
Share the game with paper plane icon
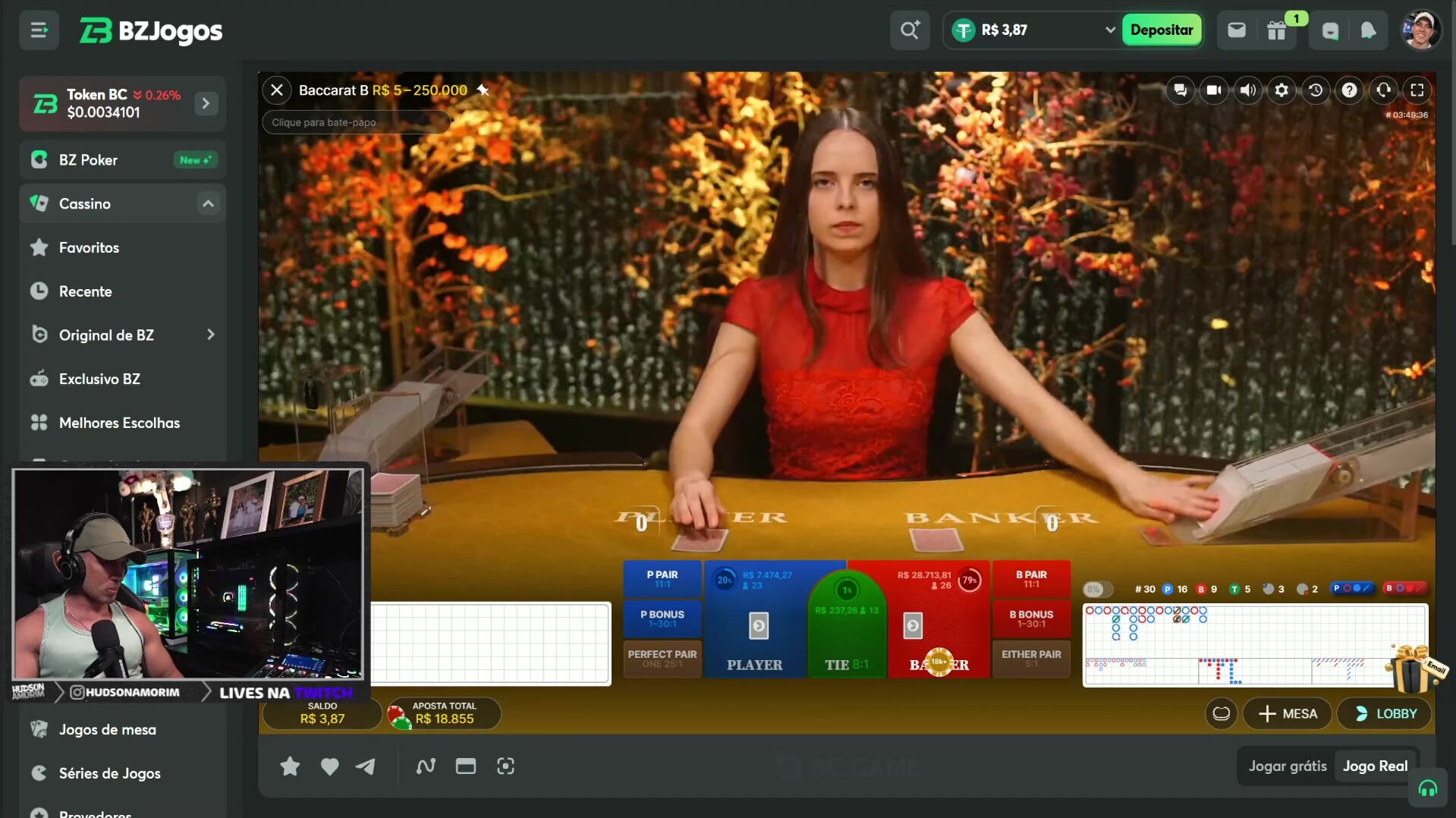point(366,766)
